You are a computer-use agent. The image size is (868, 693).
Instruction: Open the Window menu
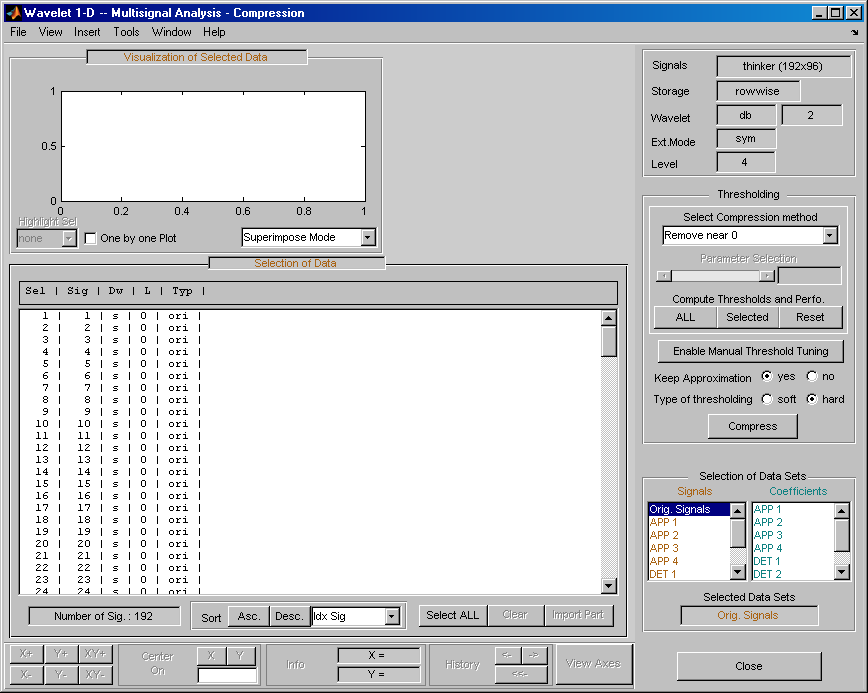point(172,32)
